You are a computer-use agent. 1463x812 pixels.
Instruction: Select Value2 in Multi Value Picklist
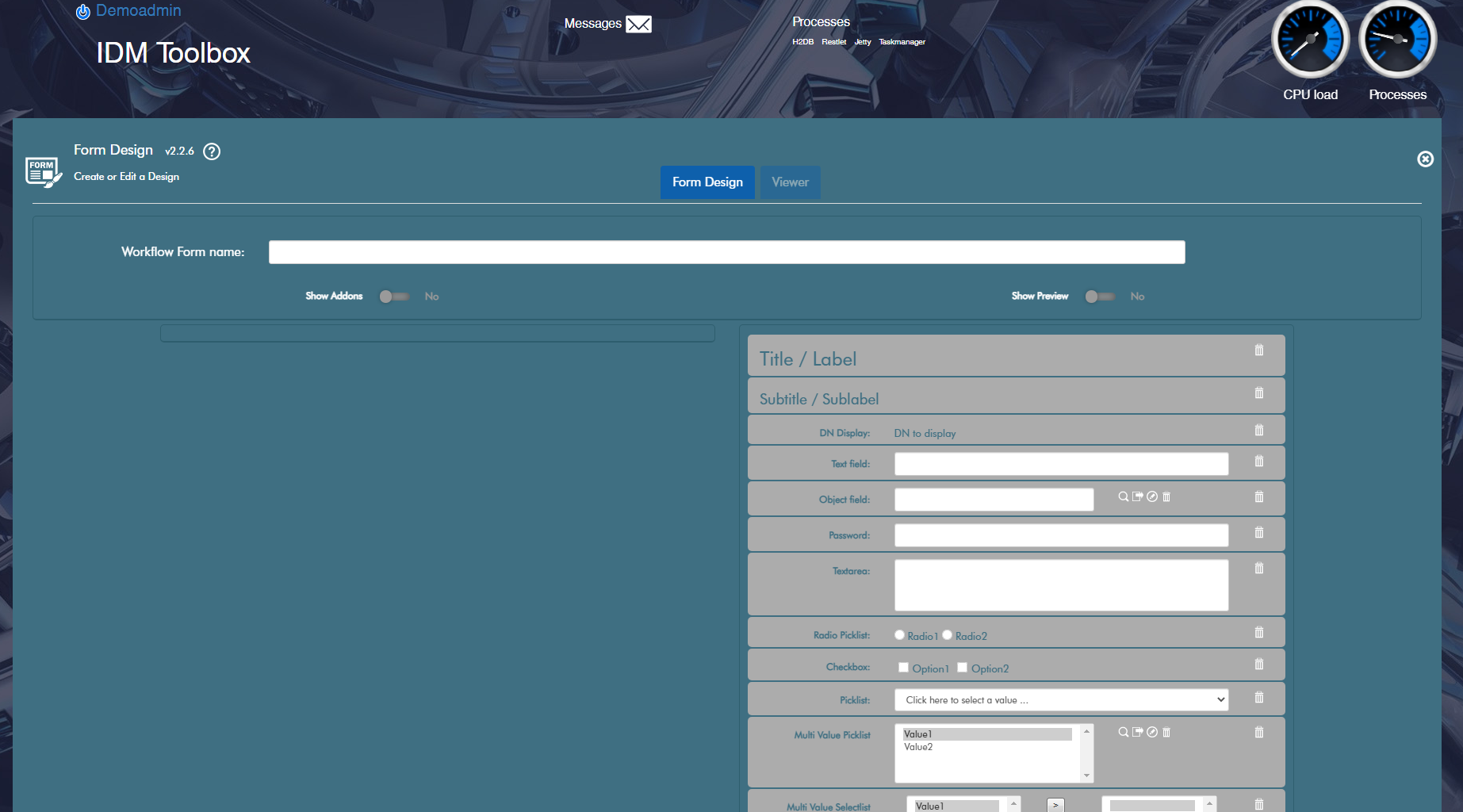click(918, 747)
